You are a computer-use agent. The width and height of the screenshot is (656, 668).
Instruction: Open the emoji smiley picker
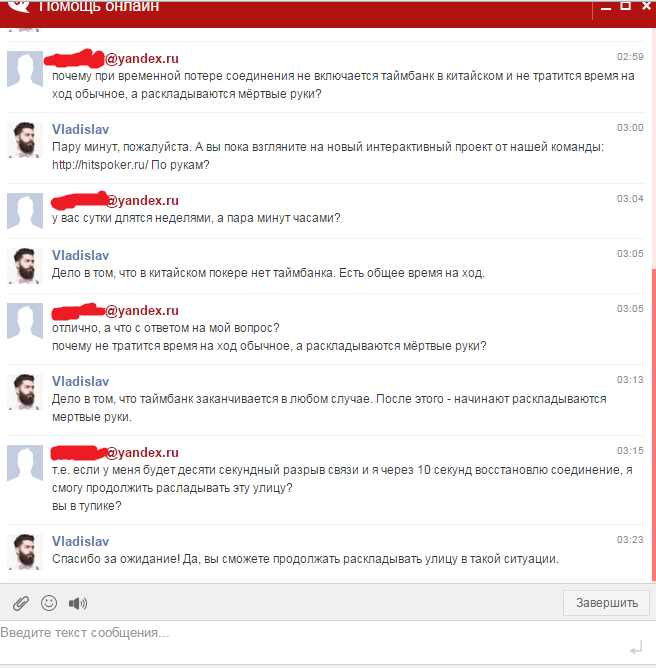(49, 603)
